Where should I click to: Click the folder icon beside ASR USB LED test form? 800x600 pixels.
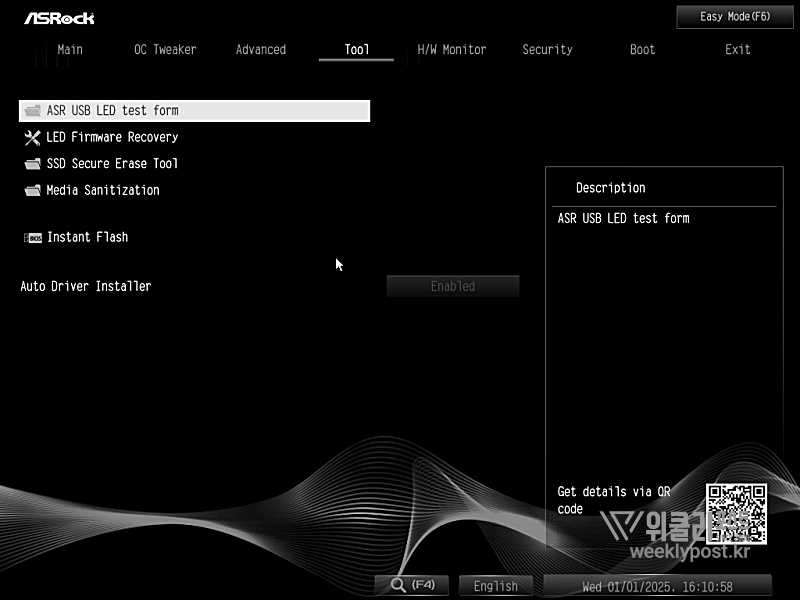(33, 111)
